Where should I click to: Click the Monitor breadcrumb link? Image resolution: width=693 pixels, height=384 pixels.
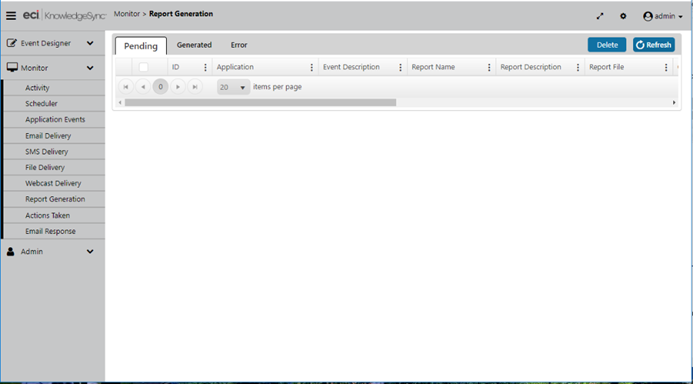tap(127, 14)
